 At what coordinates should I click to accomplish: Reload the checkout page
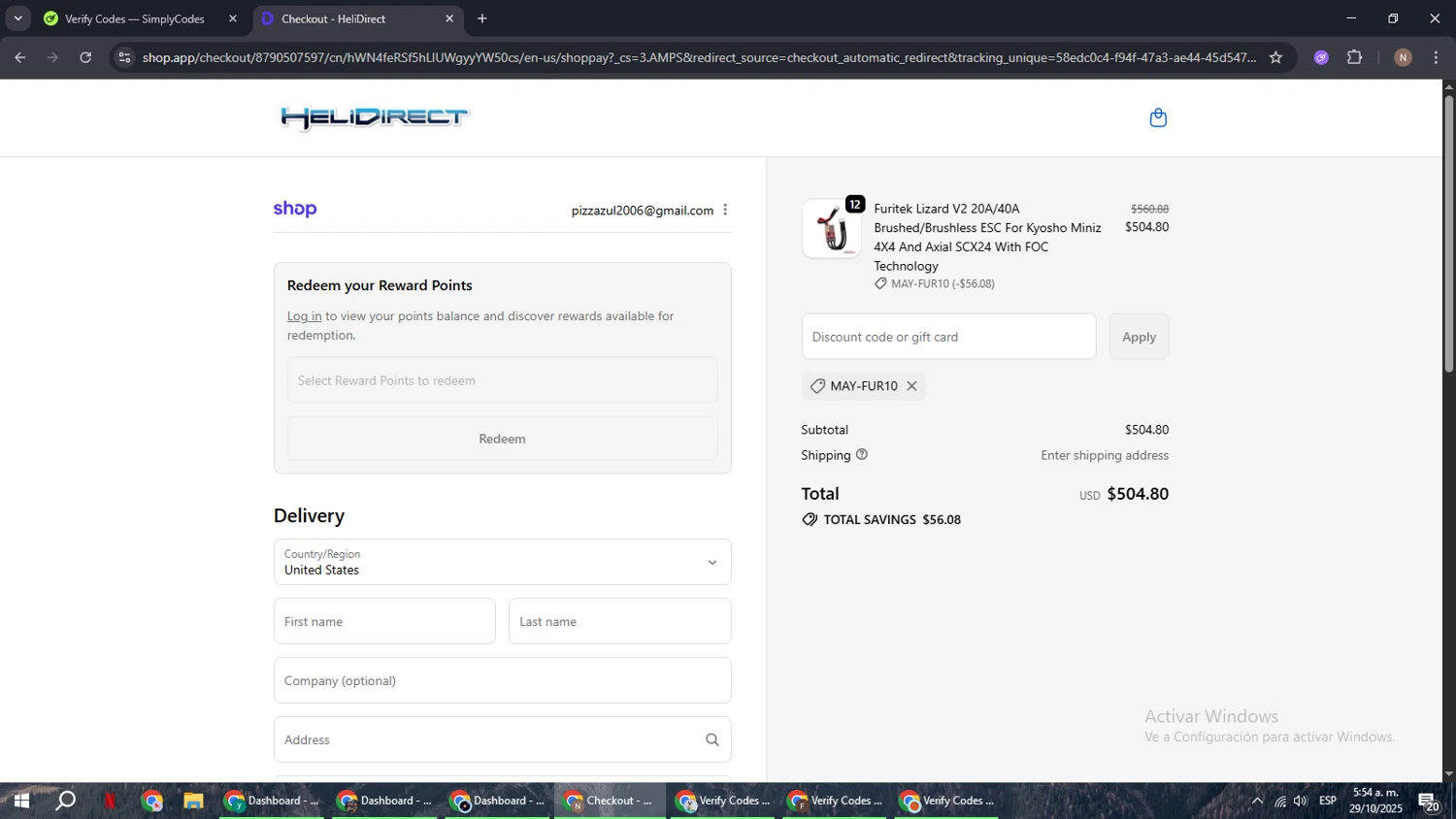click(x=85, y=57)
